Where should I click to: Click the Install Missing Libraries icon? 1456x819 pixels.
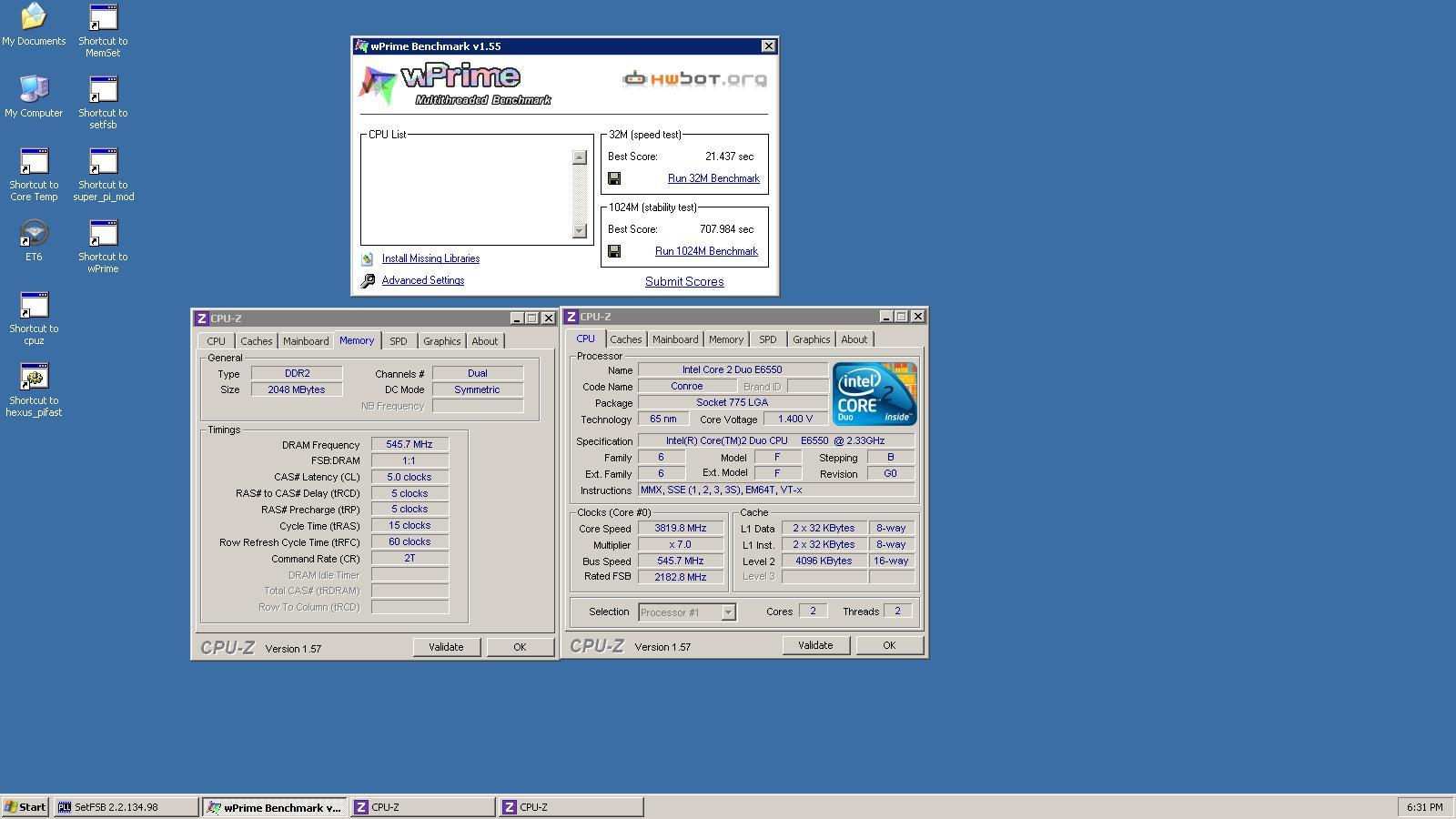(x=367, y=259)
